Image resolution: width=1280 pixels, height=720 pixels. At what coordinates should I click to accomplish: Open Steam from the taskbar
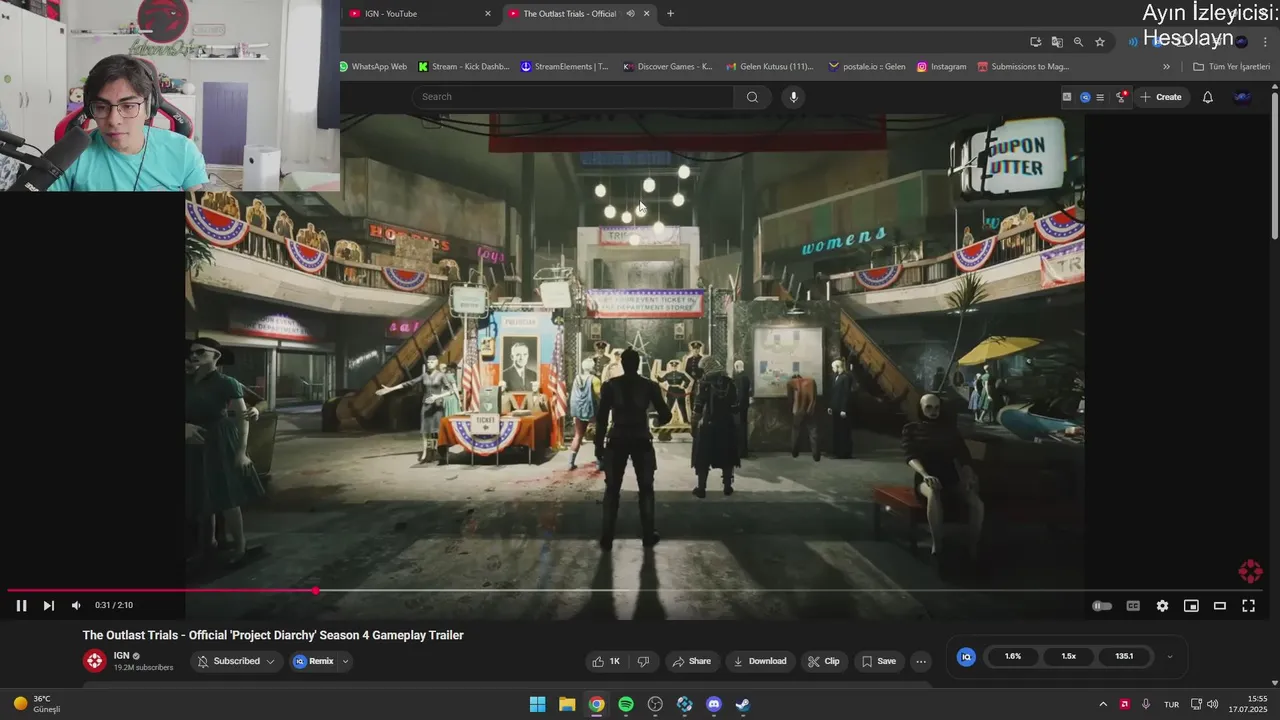(743, 704)
